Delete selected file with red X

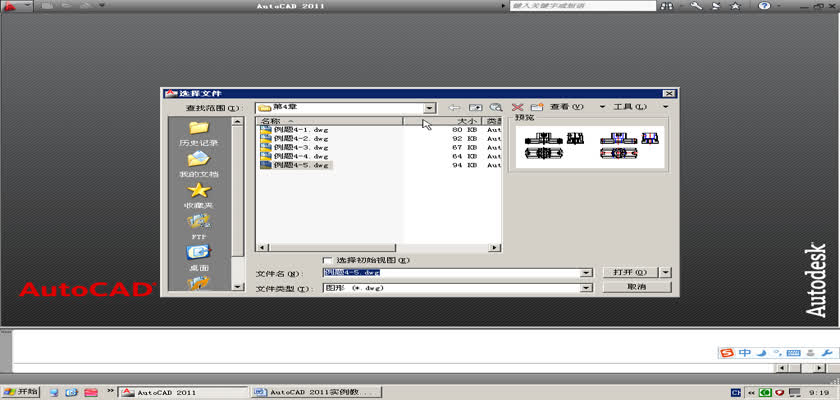tap(517, 108)
